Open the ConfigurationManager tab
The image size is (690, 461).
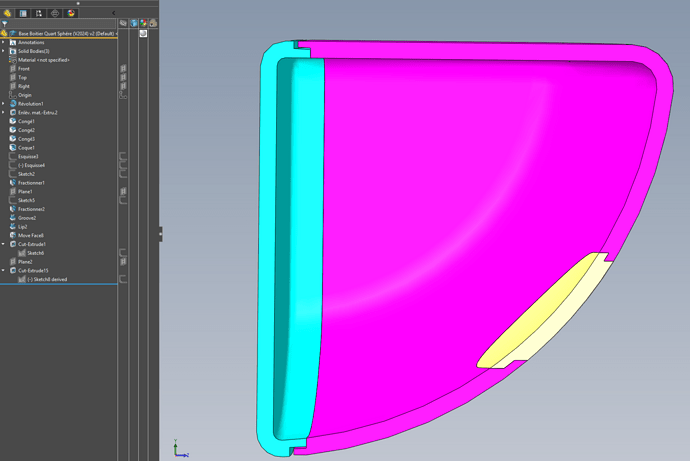pyautogui.click(x=39, y=13)
